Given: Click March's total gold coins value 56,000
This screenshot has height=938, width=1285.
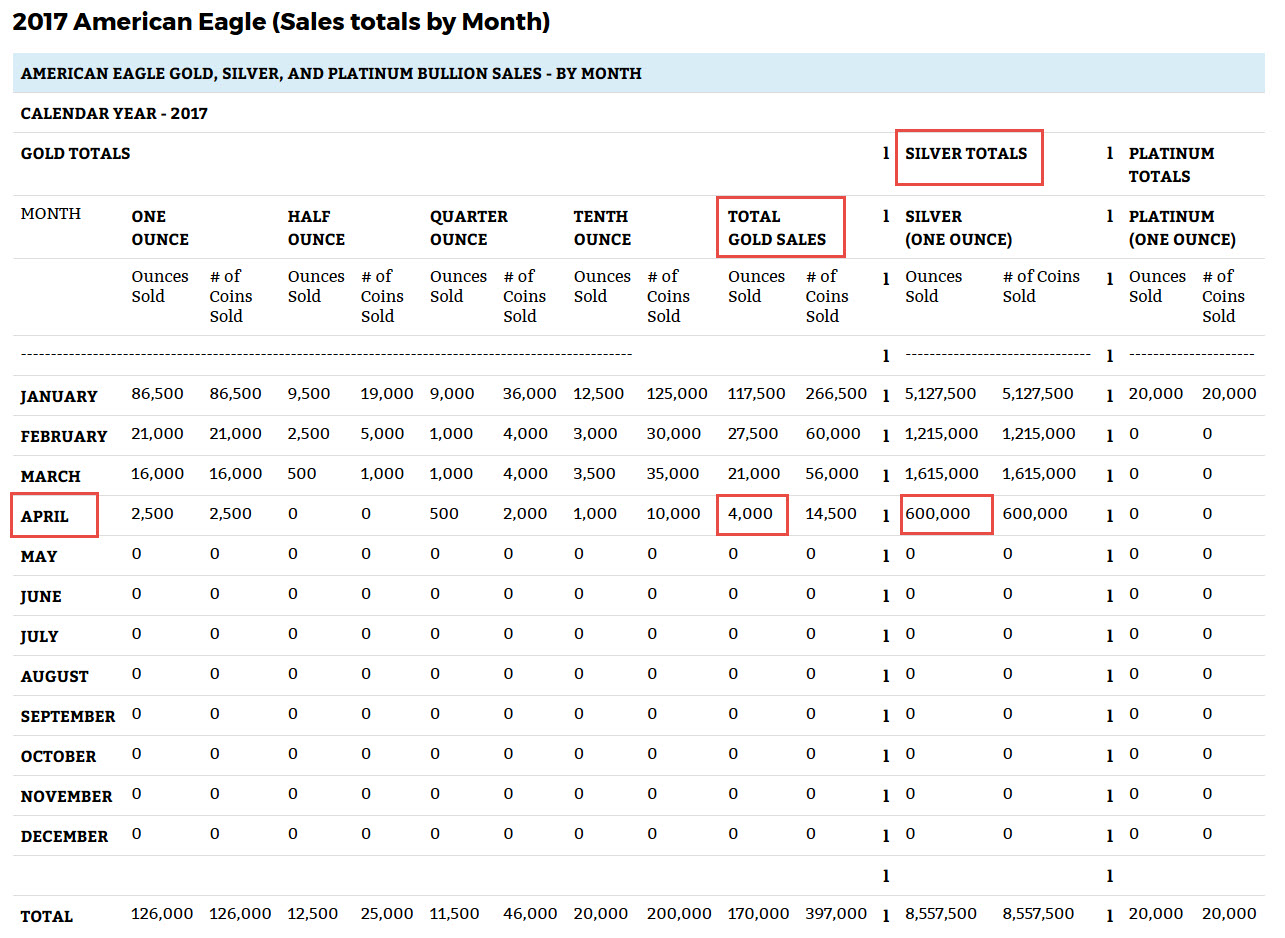Looking at the screenshot, I should coord(833,474).
